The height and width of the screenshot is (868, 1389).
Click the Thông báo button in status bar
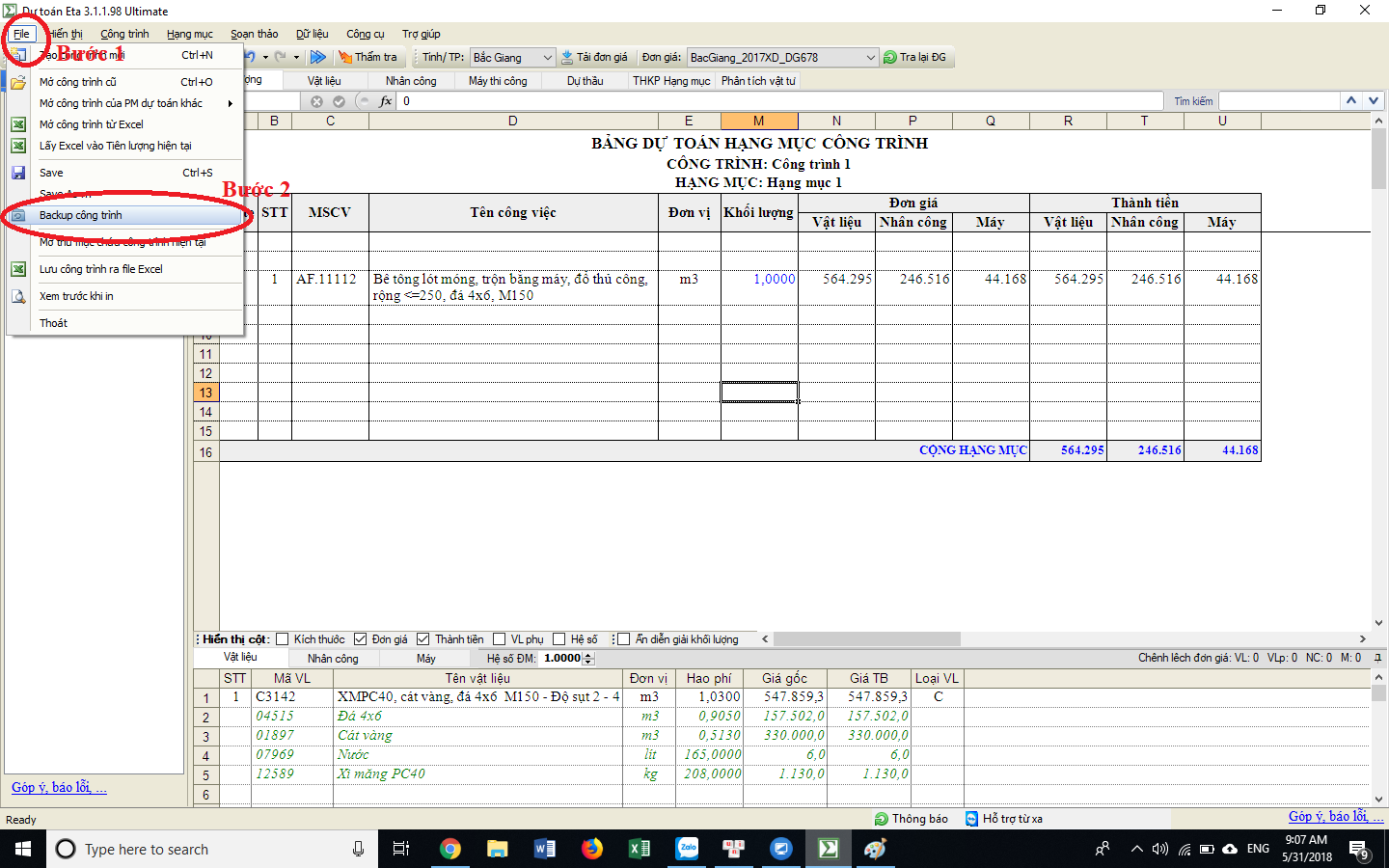pyautogui.click(x=911, y=819)
